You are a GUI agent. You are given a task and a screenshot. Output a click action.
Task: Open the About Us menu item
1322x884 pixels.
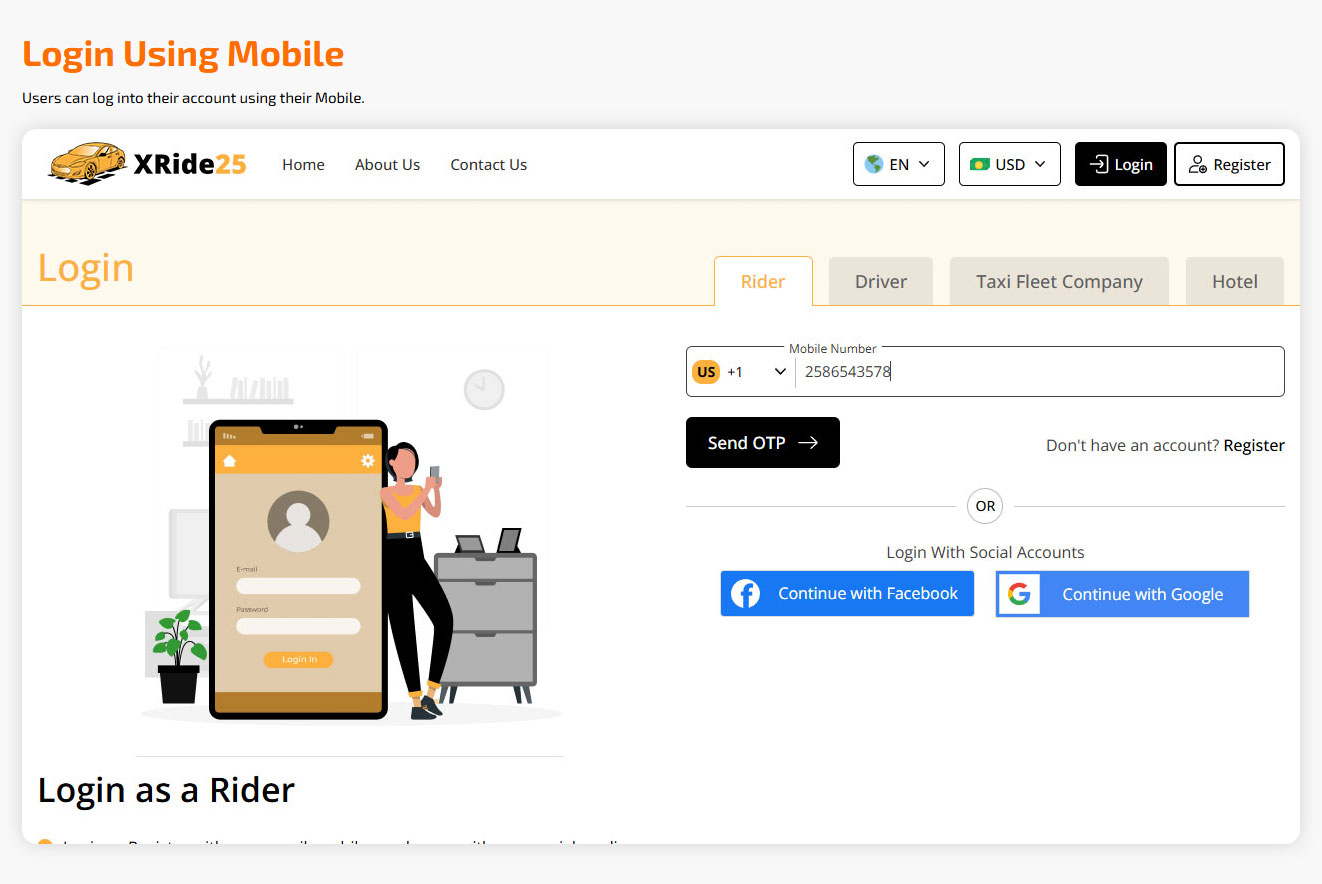tap(387, 165)
